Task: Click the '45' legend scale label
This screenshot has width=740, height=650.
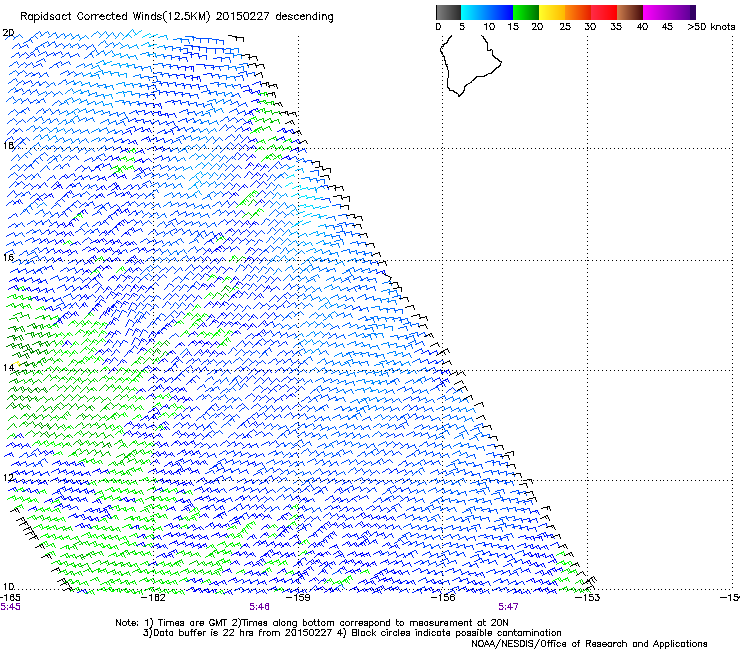Action: (667, 27)
